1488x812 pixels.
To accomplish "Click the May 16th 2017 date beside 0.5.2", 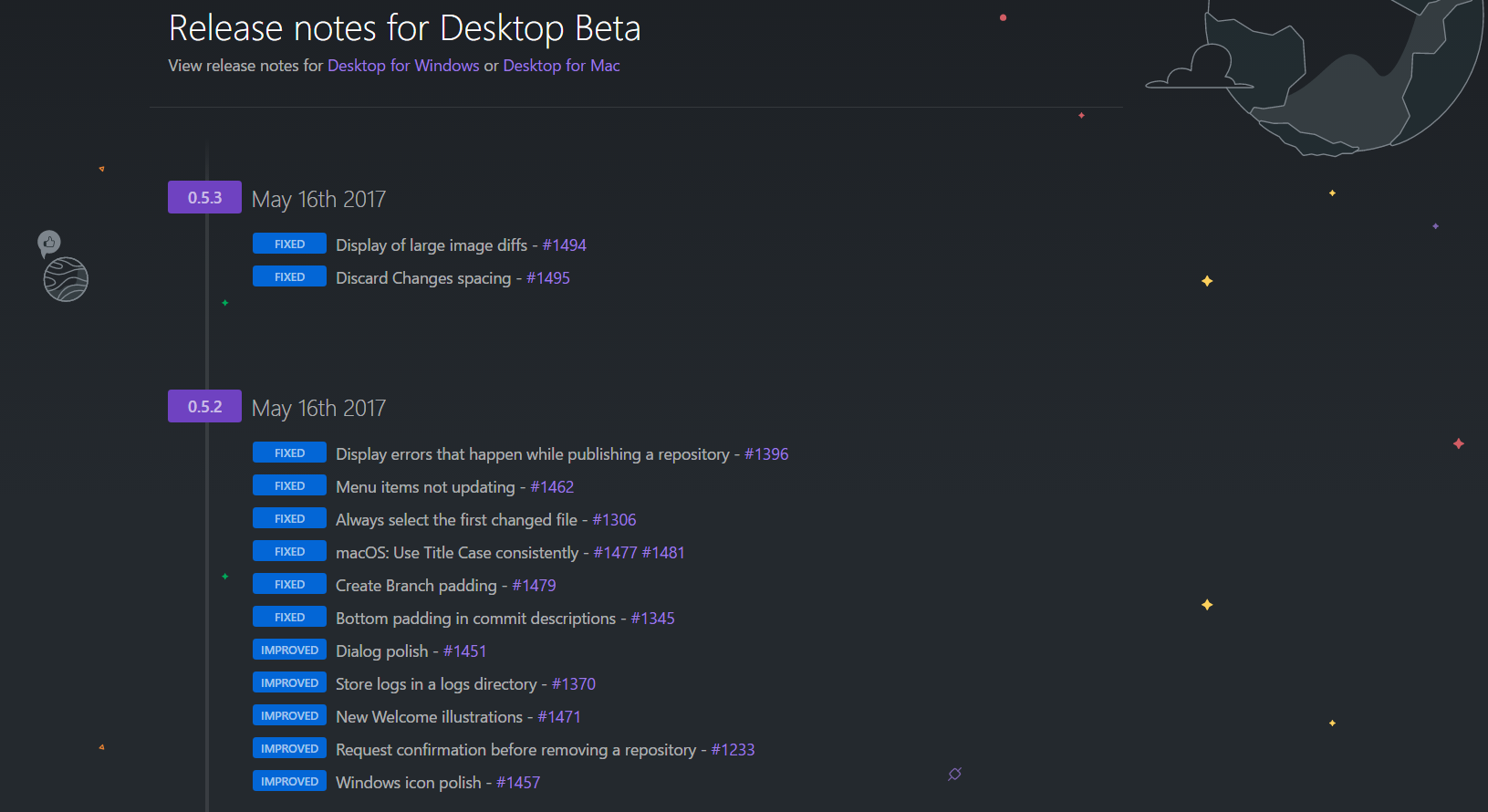I will [318, 408].
